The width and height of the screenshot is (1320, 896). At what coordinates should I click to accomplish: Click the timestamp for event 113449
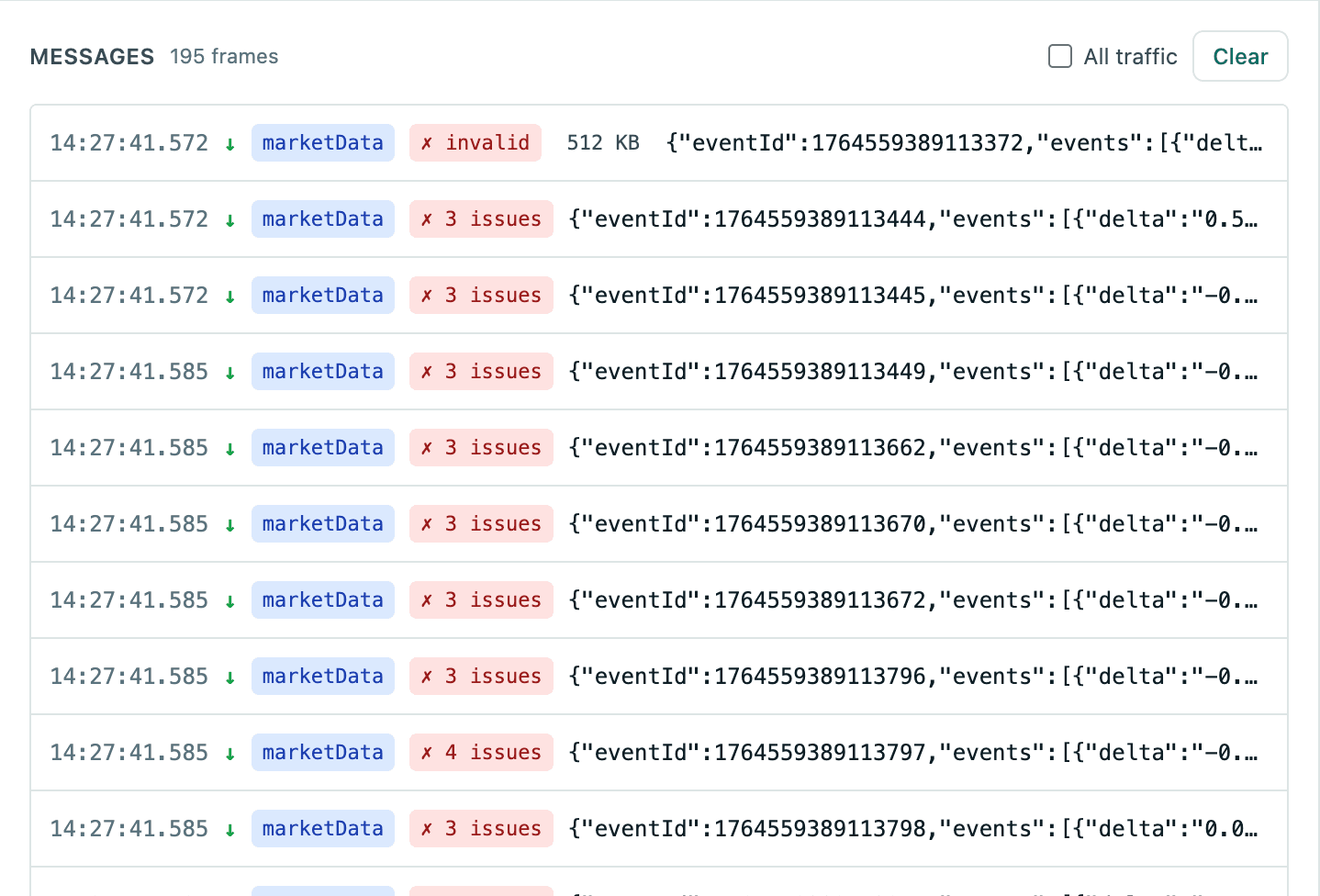coord(129,371)
